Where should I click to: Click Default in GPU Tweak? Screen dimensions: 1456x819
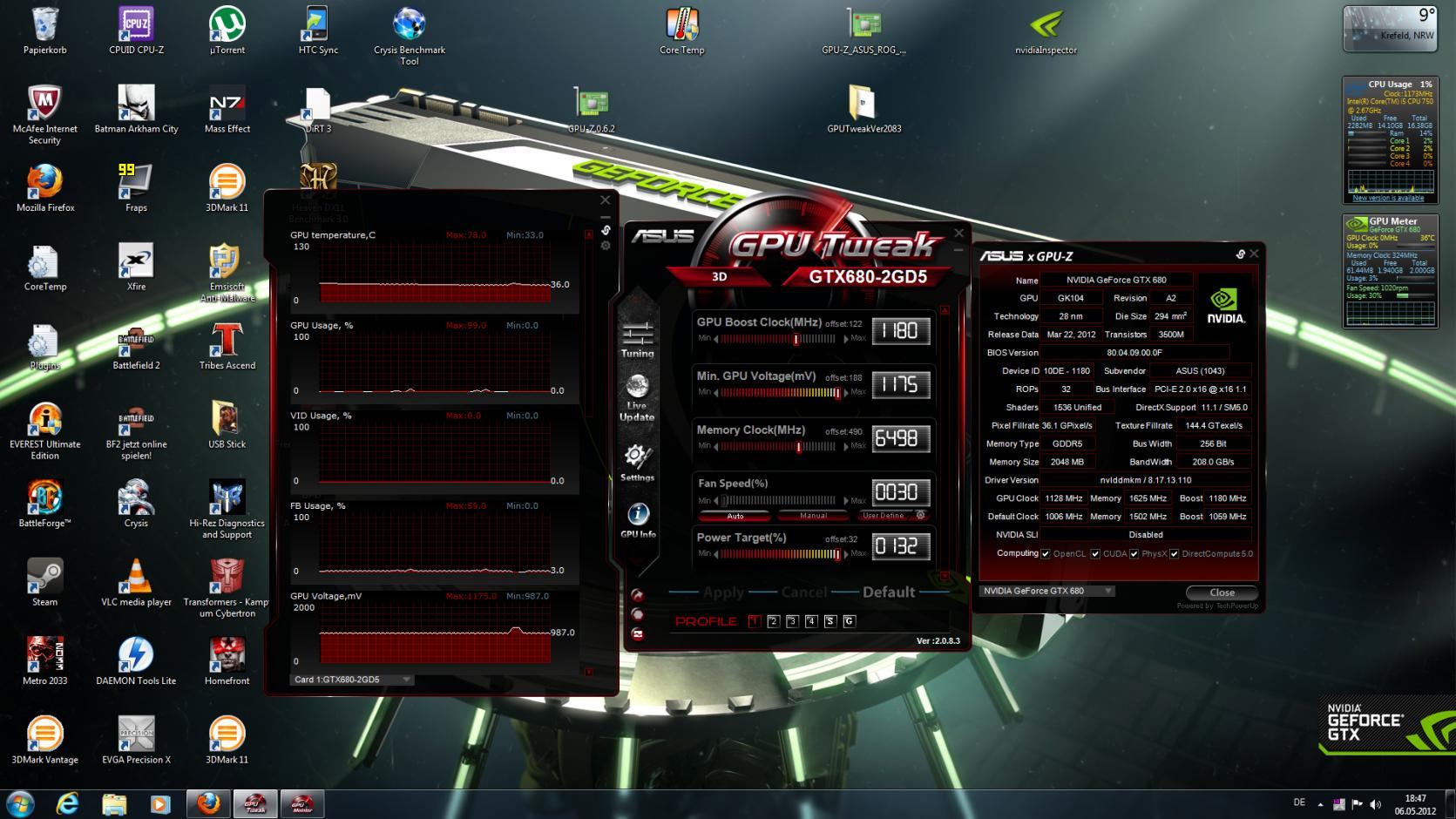(889, 592)
